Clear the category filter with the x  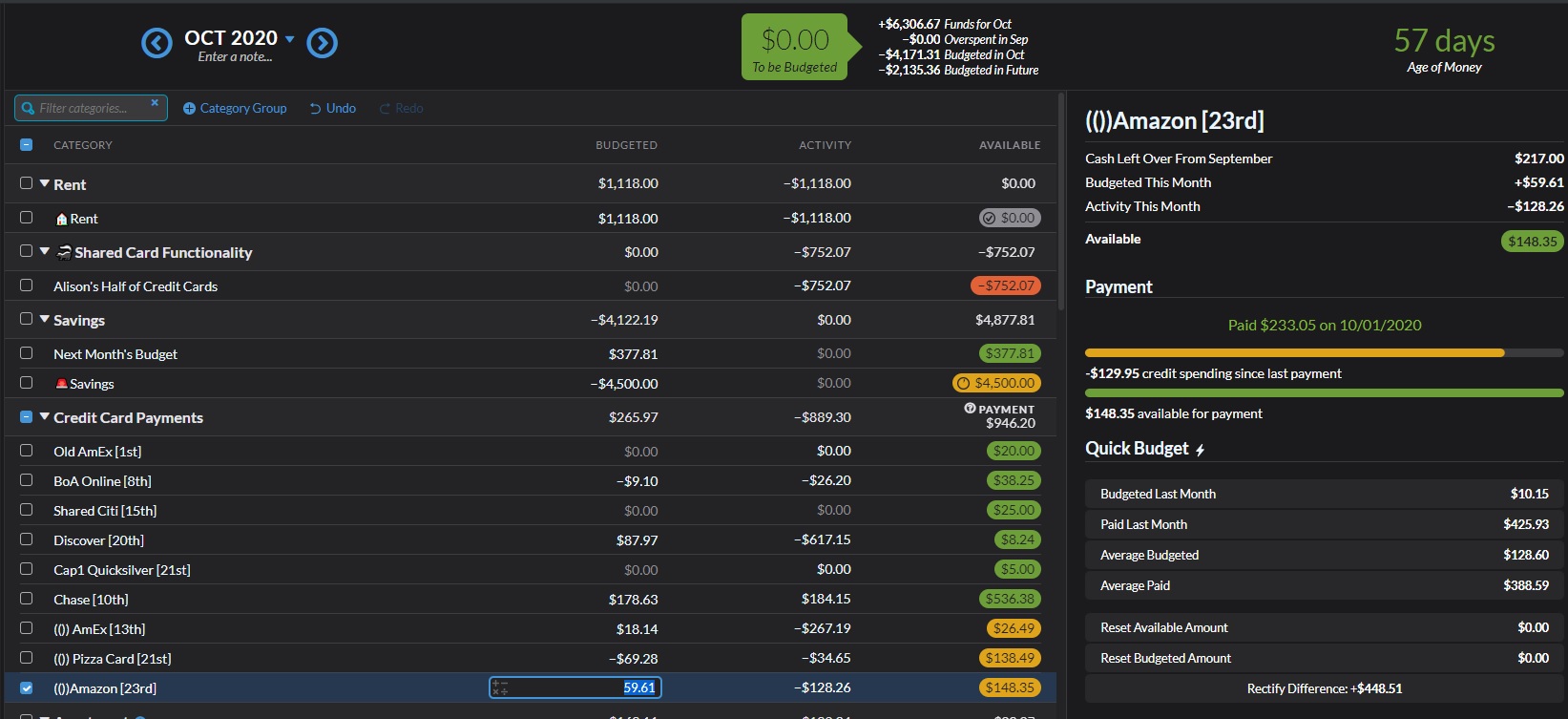click(155, 103)
